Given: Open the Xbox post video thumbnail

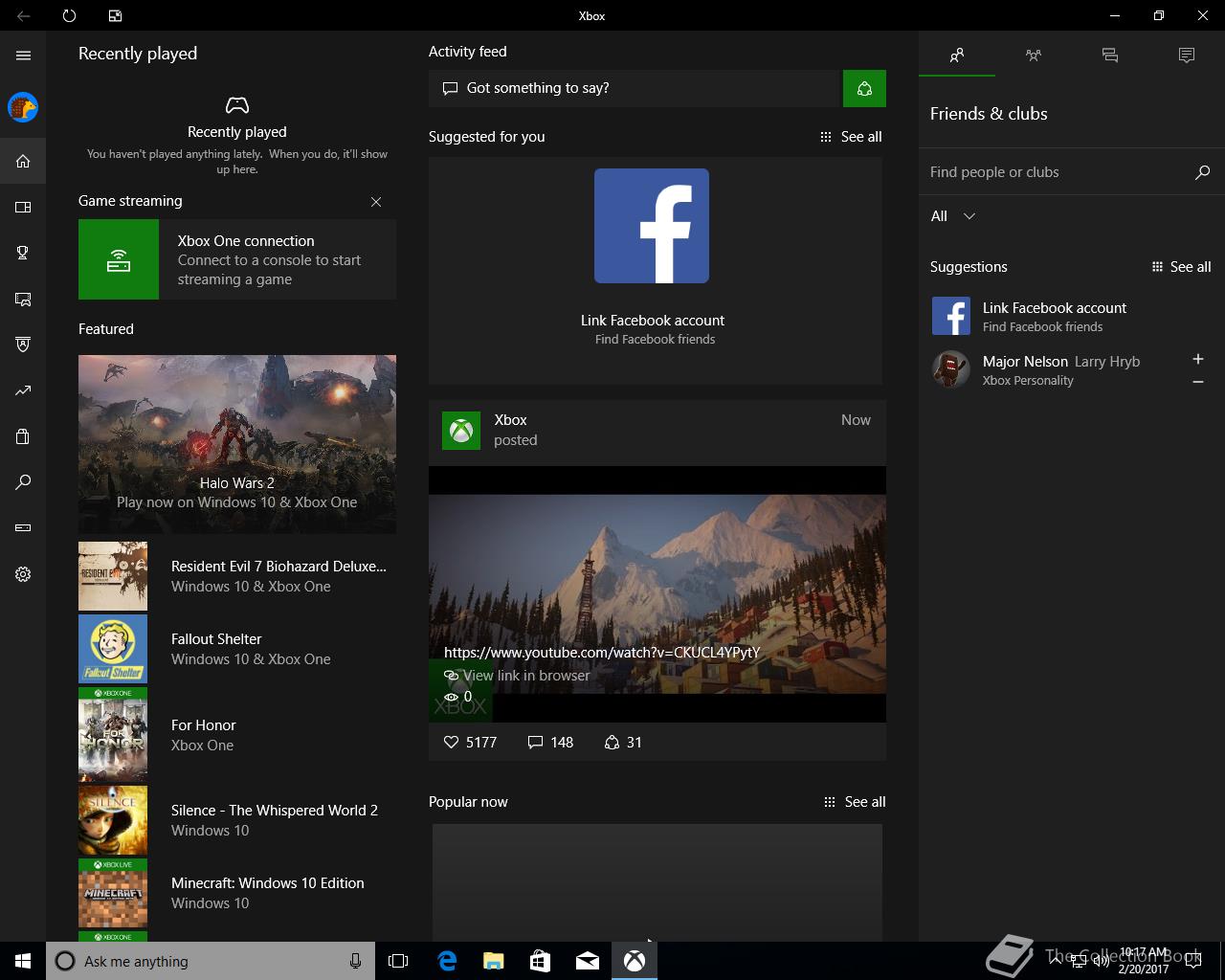Looking at the screenshot, I should coord(657,593).
